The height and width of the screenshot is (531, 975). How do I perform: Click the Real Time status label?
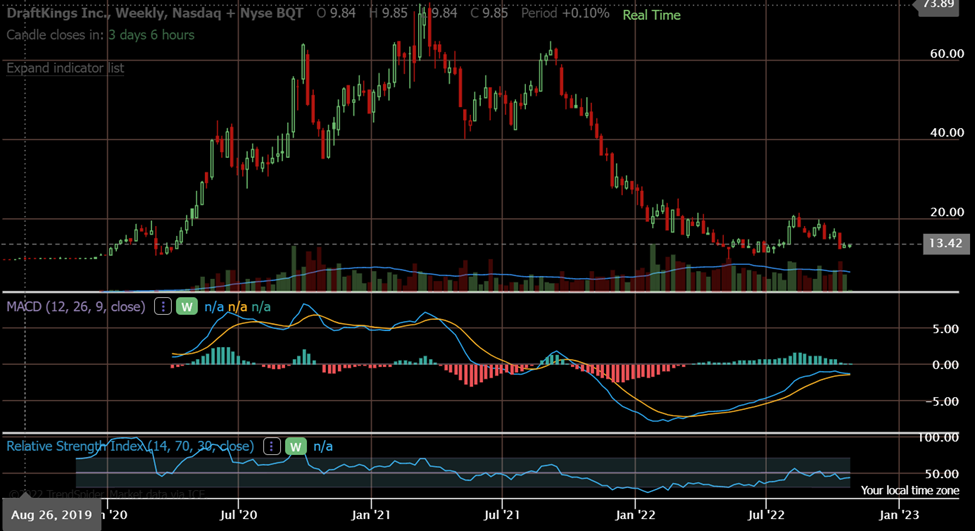[652, 15]
